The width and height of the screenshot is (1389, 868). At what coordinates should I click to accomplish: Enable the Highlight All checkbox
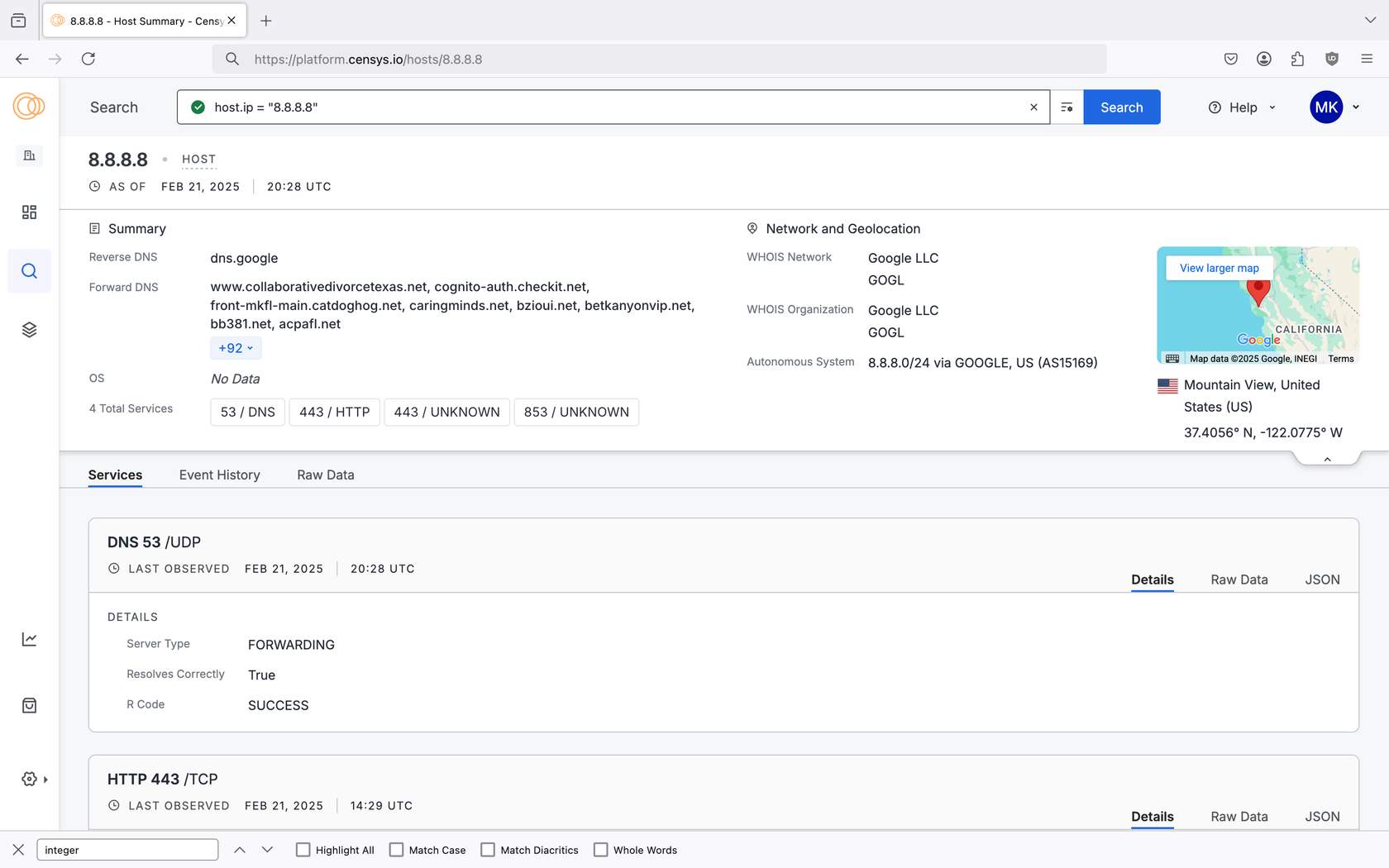(x=303, y=850)
